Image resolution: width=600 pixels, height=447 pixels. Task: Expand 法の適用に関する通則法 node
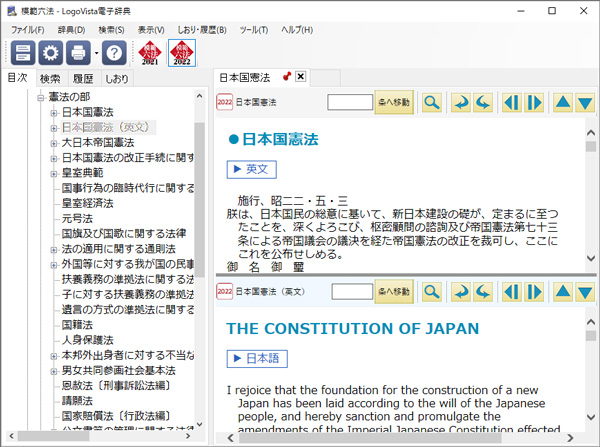tap(54, 250)
